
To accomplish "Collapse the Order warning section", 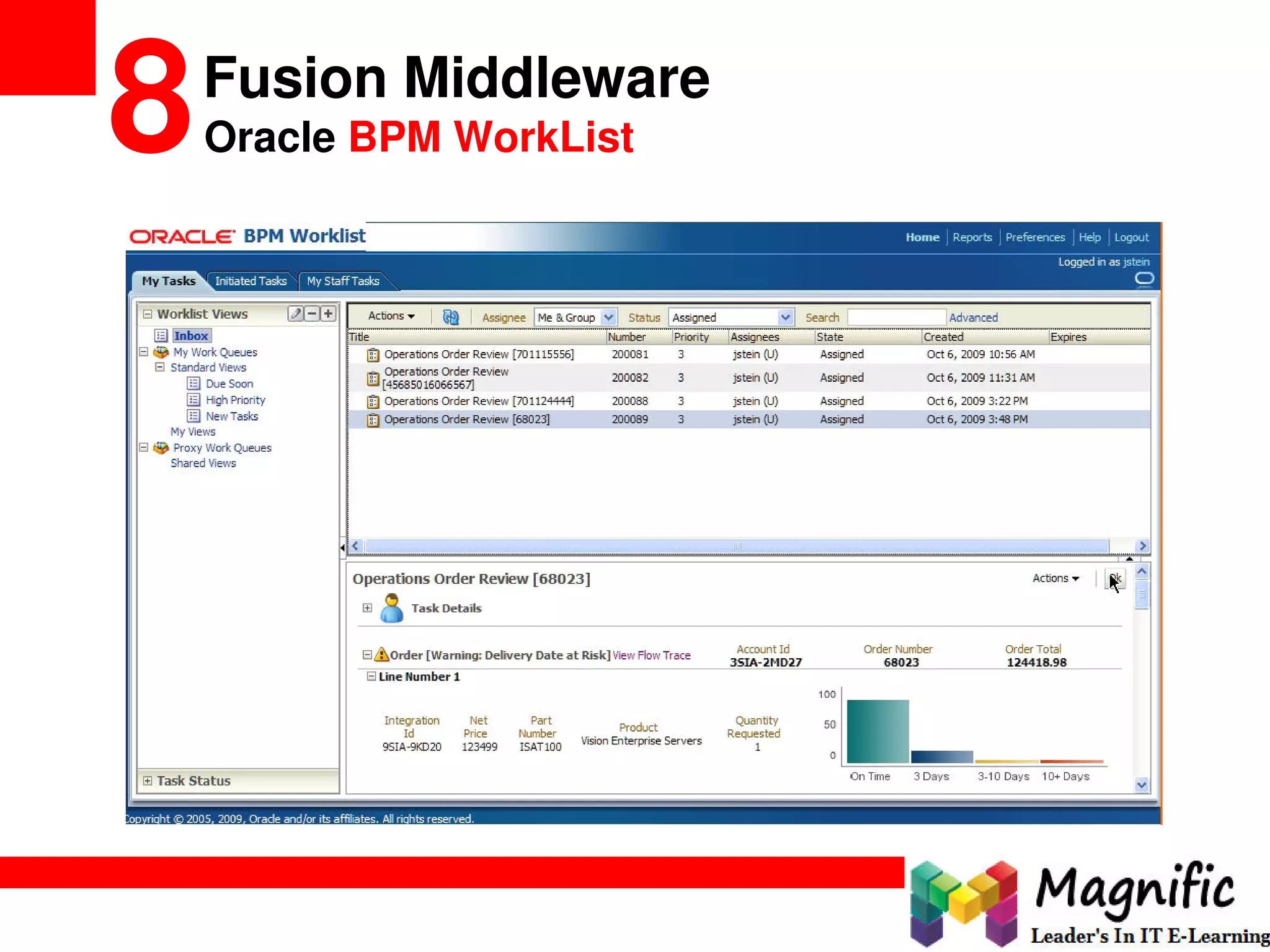I will click(x=367, y=654).
